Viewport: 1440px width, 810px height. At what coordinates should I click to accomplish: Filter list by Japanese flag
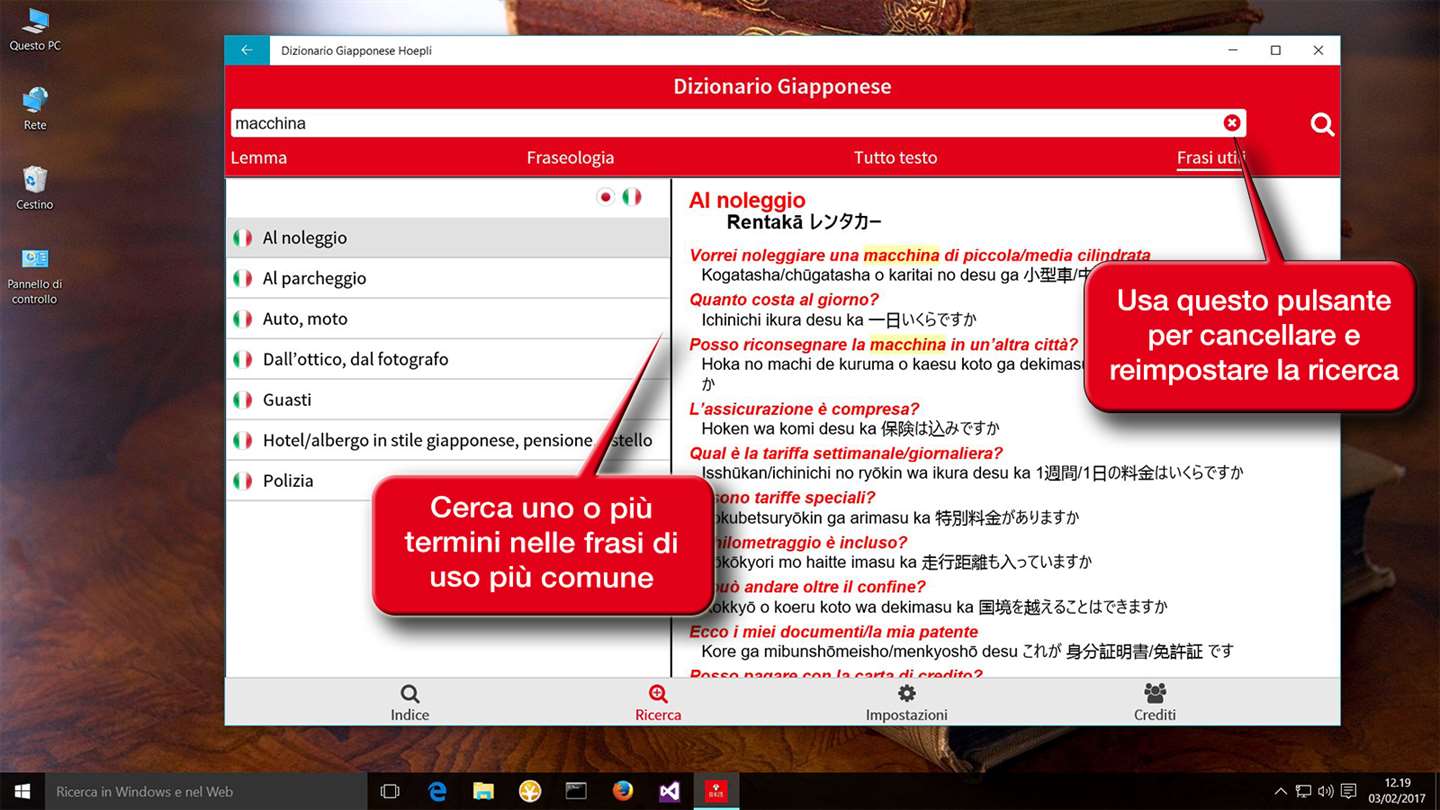point(605,197)
